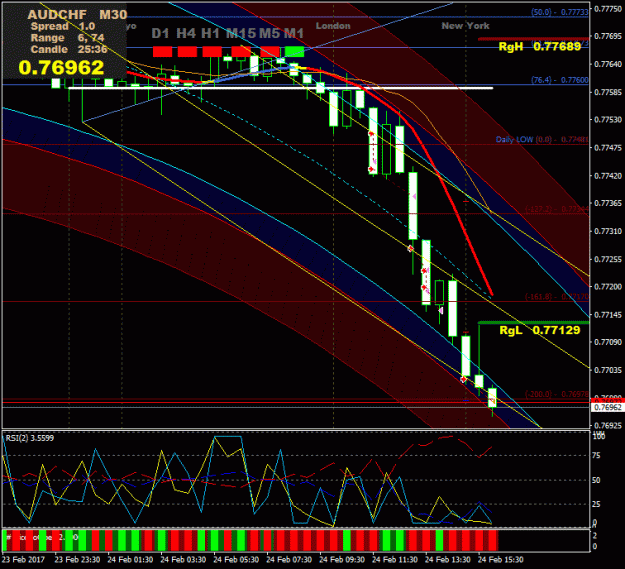
Task: Click the 25 level on RSI scale
Action: point(596,504)
